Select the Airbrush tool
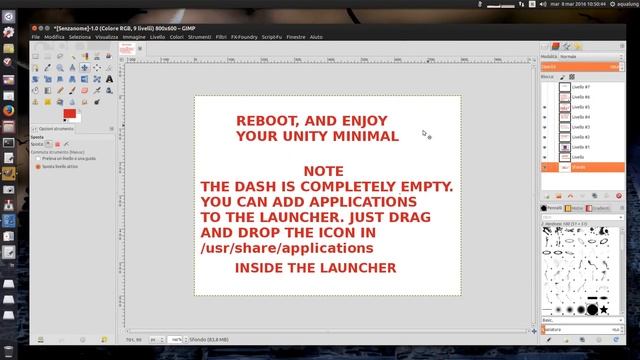 pyautogui.click(x=97, y=91)
